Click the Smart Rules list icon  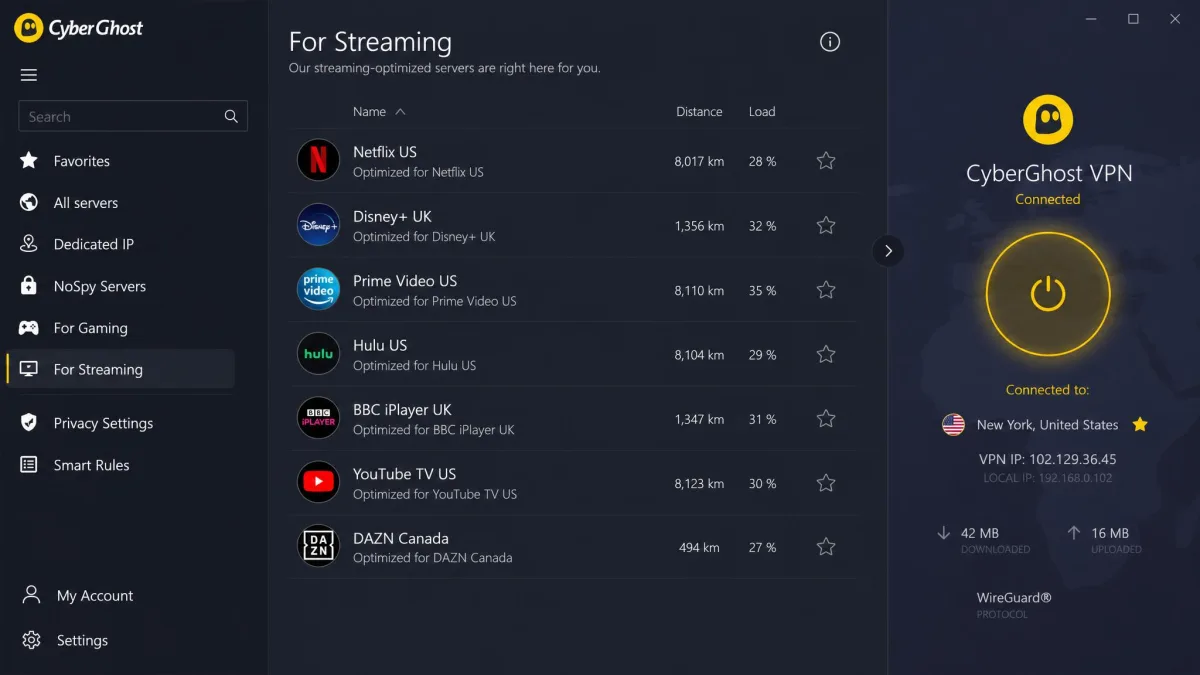click(29, 465)
